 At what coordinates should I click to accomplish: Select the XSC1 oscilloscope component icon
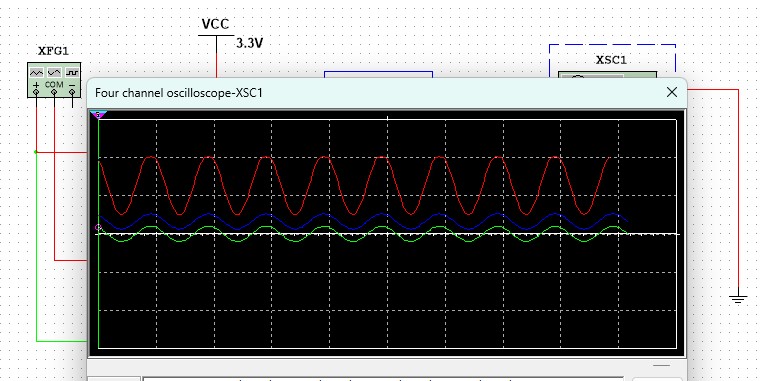[x=608, y=74]
